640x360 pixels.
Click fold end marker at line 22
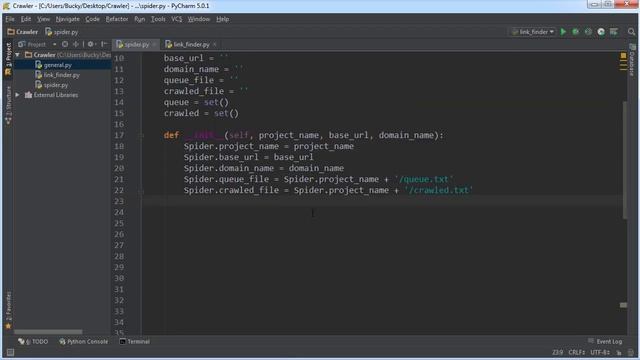coord(141,191)
